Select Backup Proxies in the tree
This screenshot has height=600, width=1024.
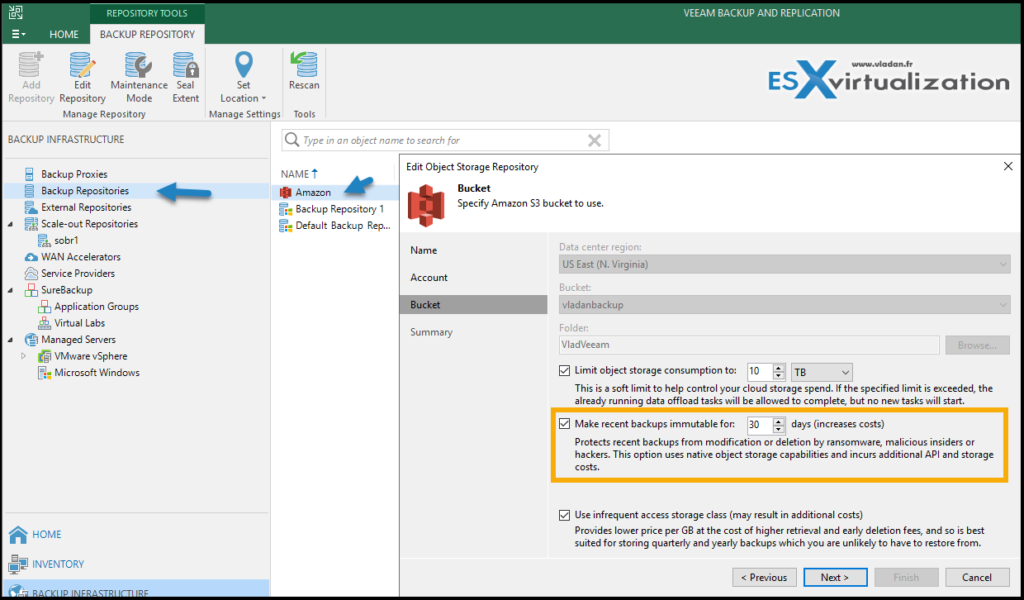pyautogui.click(x=74, y=174)
